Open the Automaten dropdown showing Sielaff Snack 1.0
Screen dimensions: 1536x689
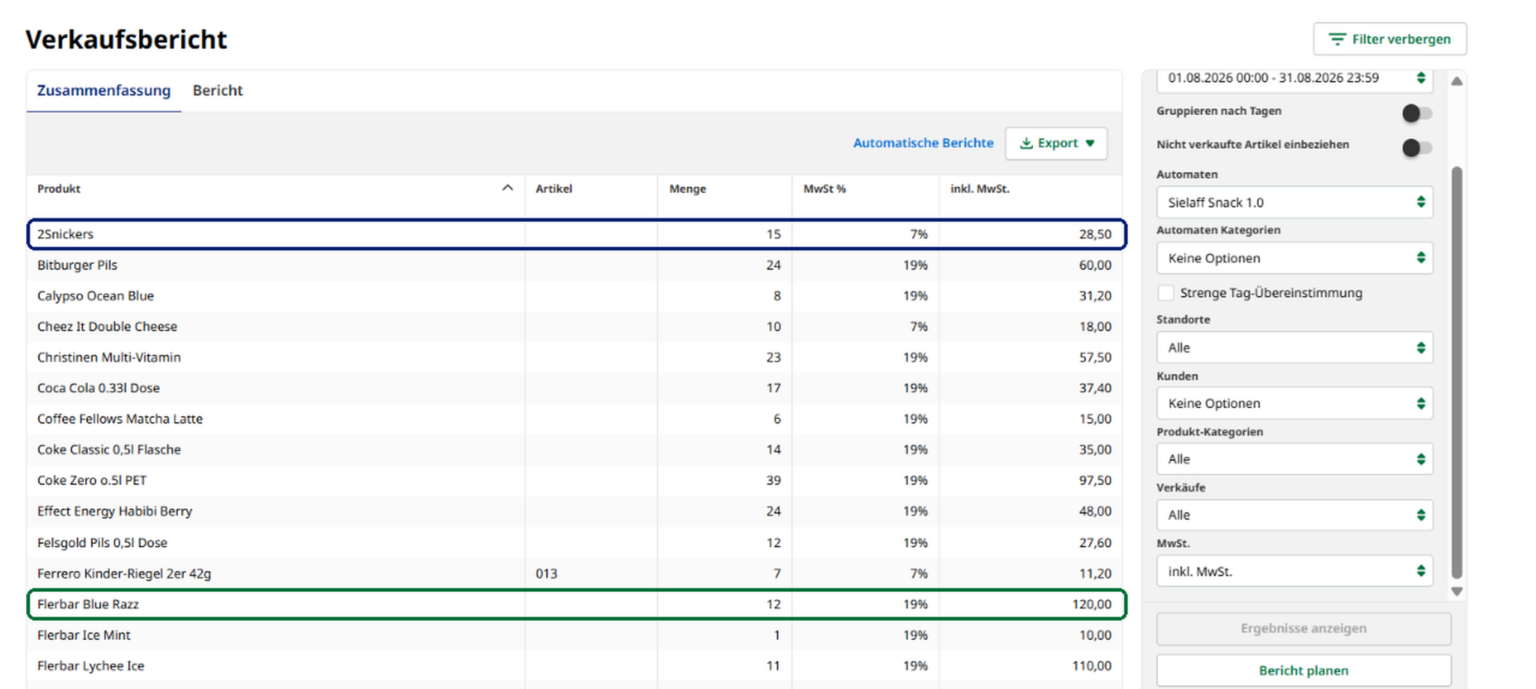click(1295, 202)
